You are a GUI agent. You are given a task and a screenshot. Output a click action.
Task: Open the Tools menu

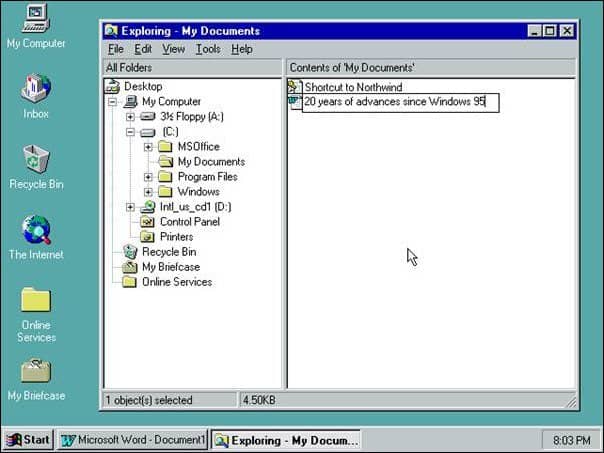click(x=208, y=49)
